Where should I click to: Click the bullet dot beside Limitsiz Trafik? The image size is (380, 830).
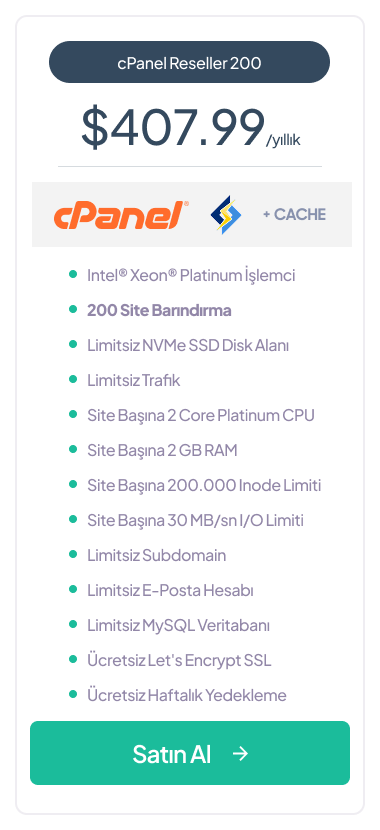click(x=73, y=380)
